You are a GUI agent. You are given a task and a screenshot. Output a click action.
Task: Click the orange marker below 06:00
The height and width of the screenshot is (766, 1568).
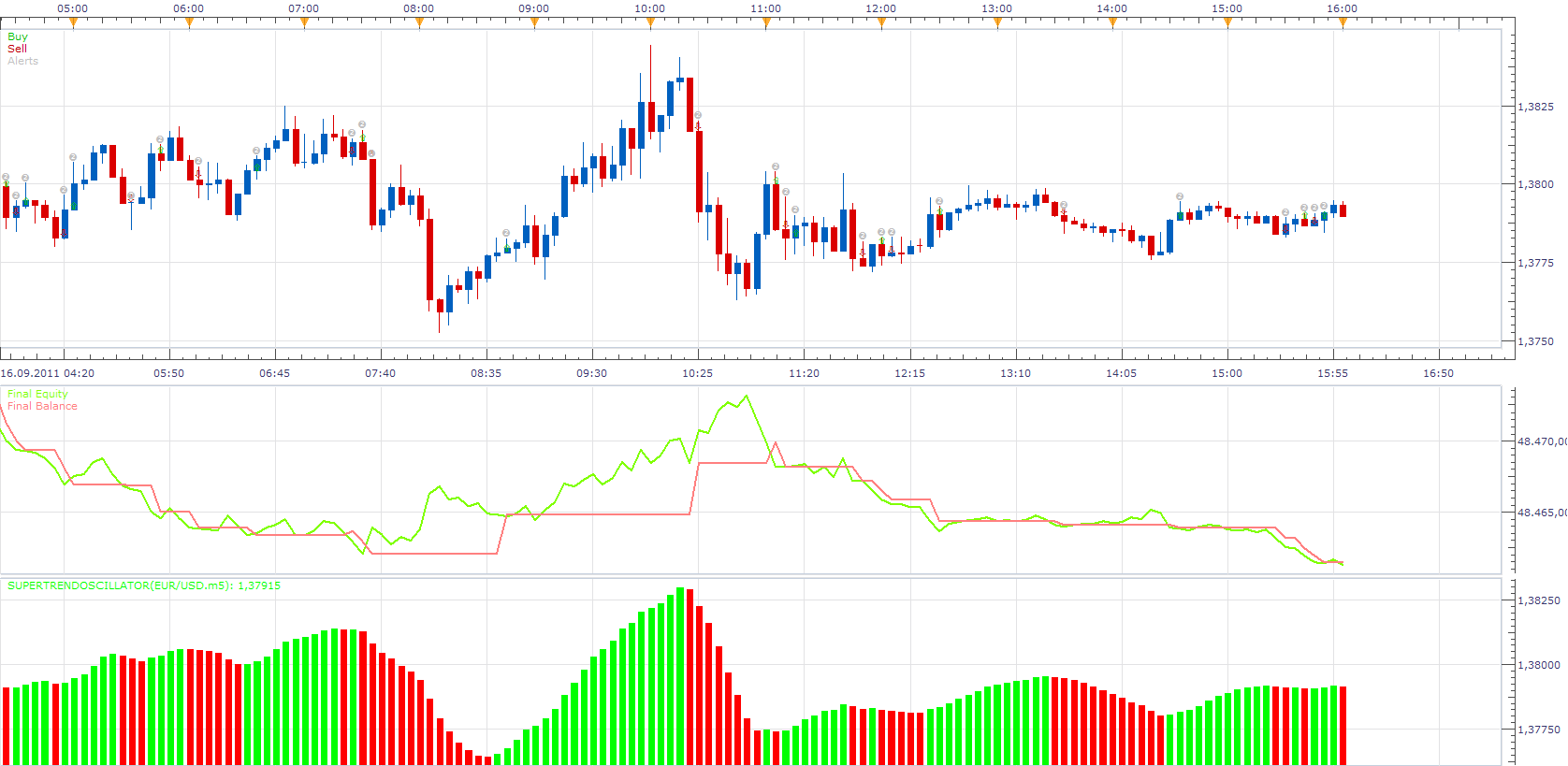point(189,23)
